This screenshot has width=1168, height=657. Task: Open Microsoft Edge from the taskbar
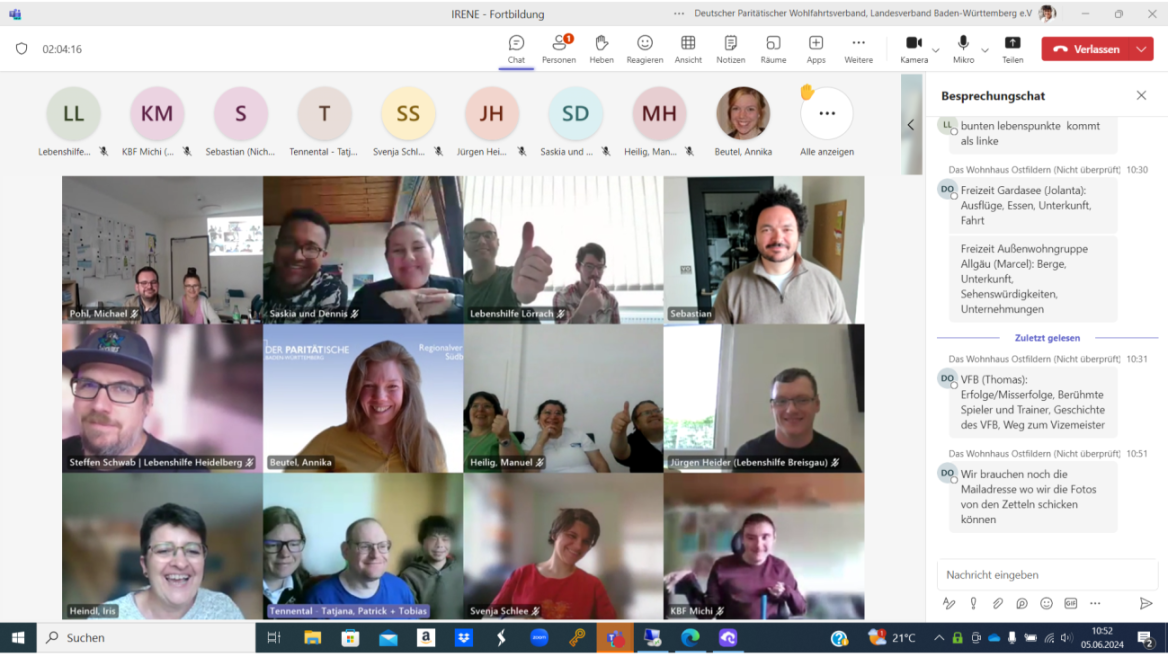(690, 637)
